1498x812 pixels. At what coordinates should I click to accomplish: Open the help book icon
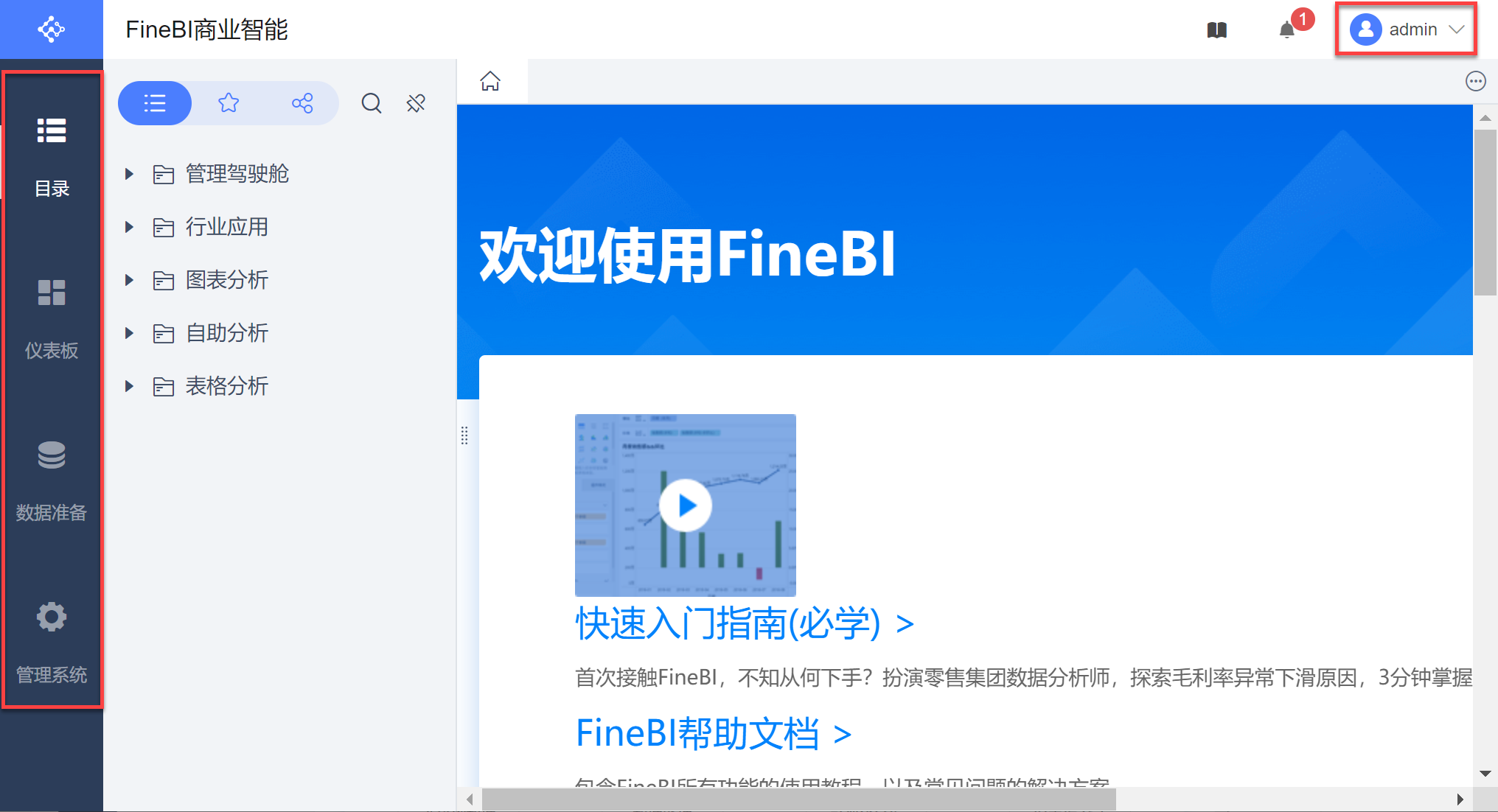[x=1217, y=30]
